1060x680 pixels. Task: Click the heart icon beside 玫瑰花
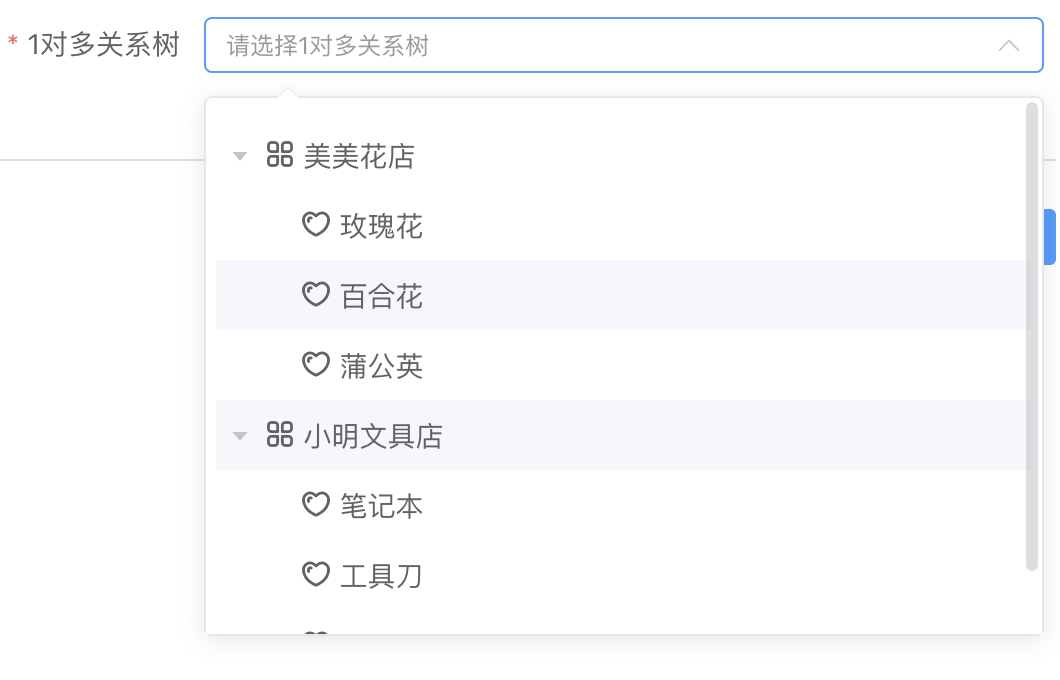[x=316, y=225]
